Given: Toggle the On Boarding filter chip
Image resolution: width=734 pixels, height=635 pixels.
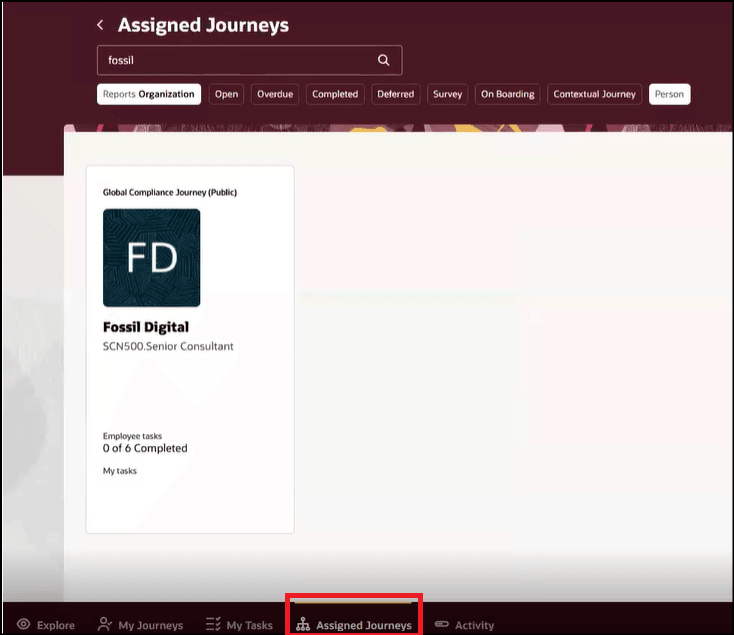Looking at the screenshot, I should tap(507, 94).
